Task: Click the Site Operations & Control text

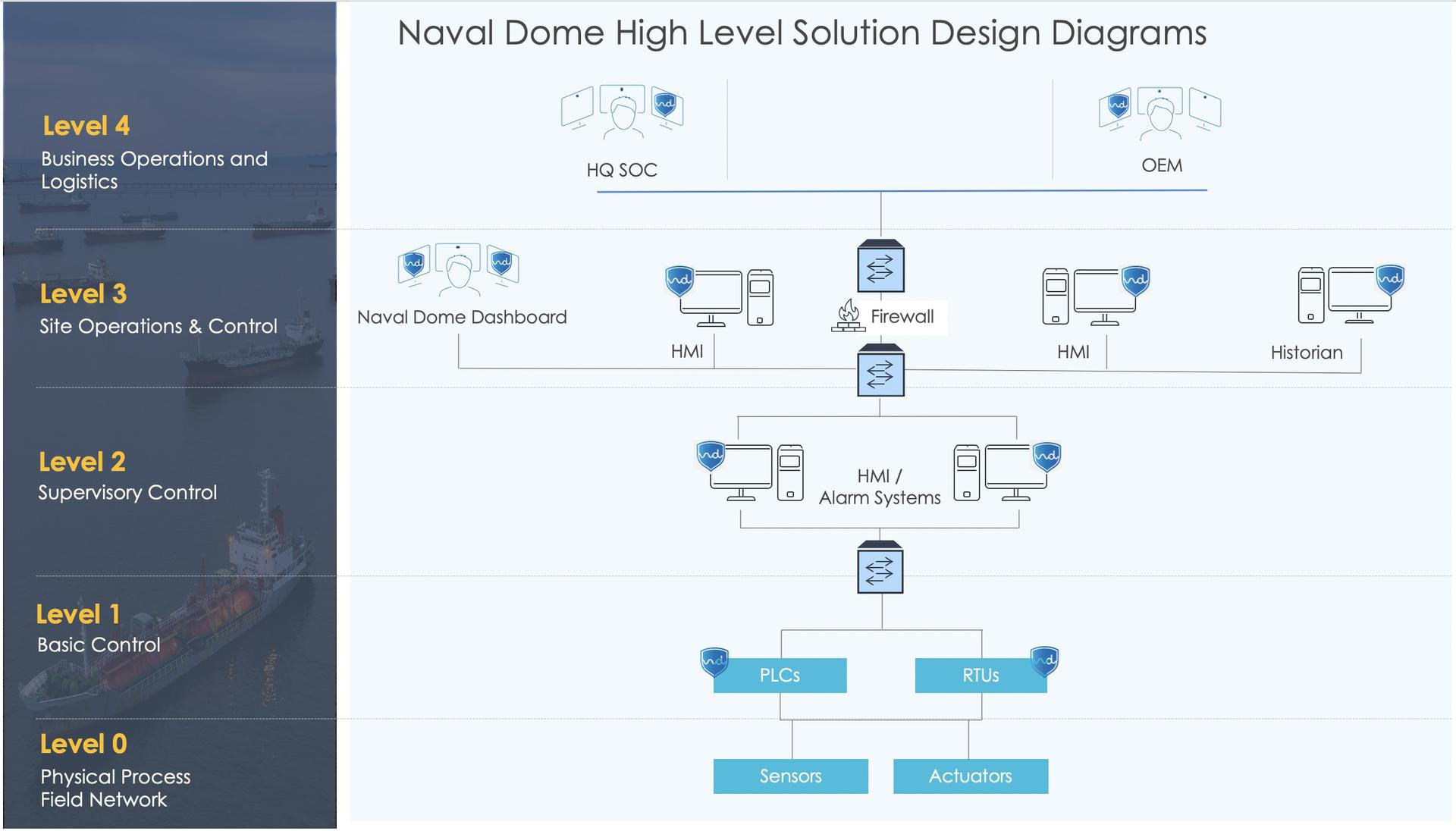Action: pyautogui.click(x=158, y=326)
